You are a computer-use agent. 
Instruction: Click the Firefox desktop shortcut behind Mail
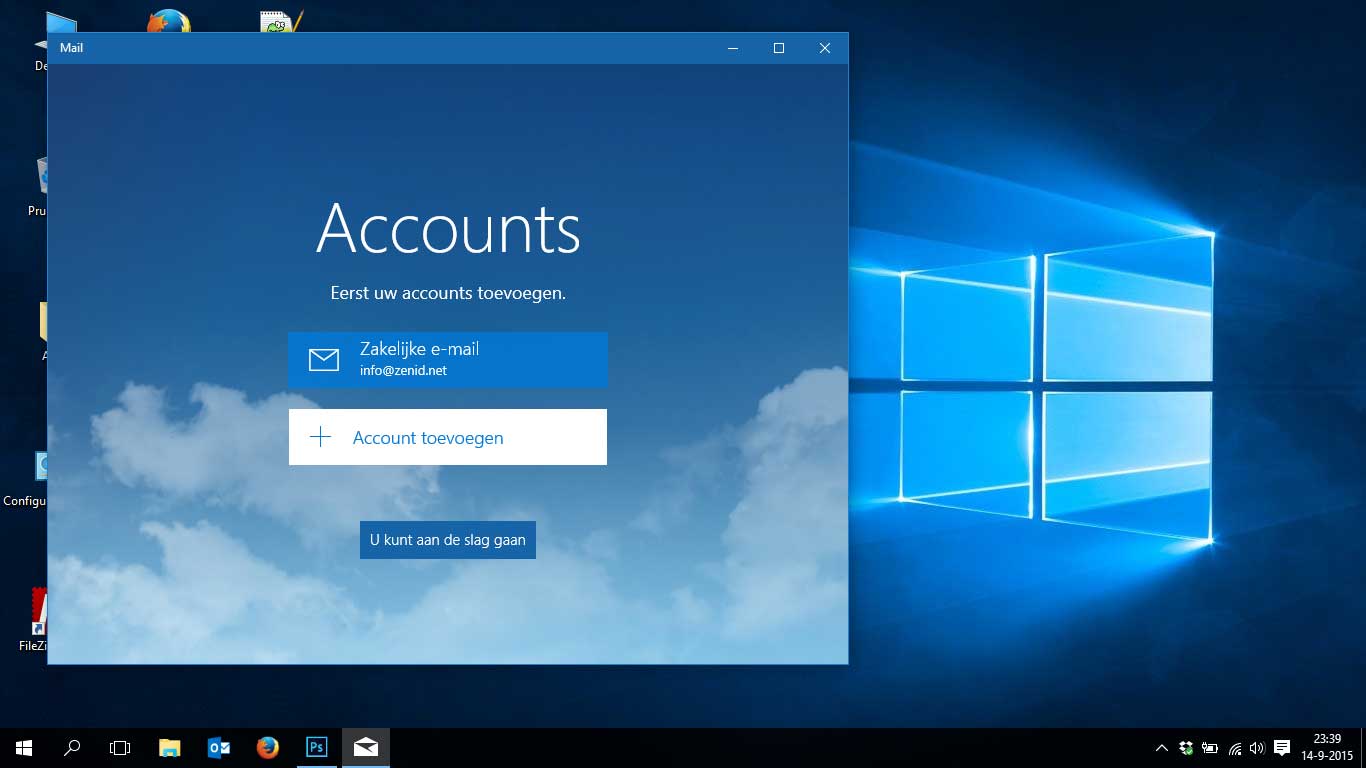[x=169, y=21]
